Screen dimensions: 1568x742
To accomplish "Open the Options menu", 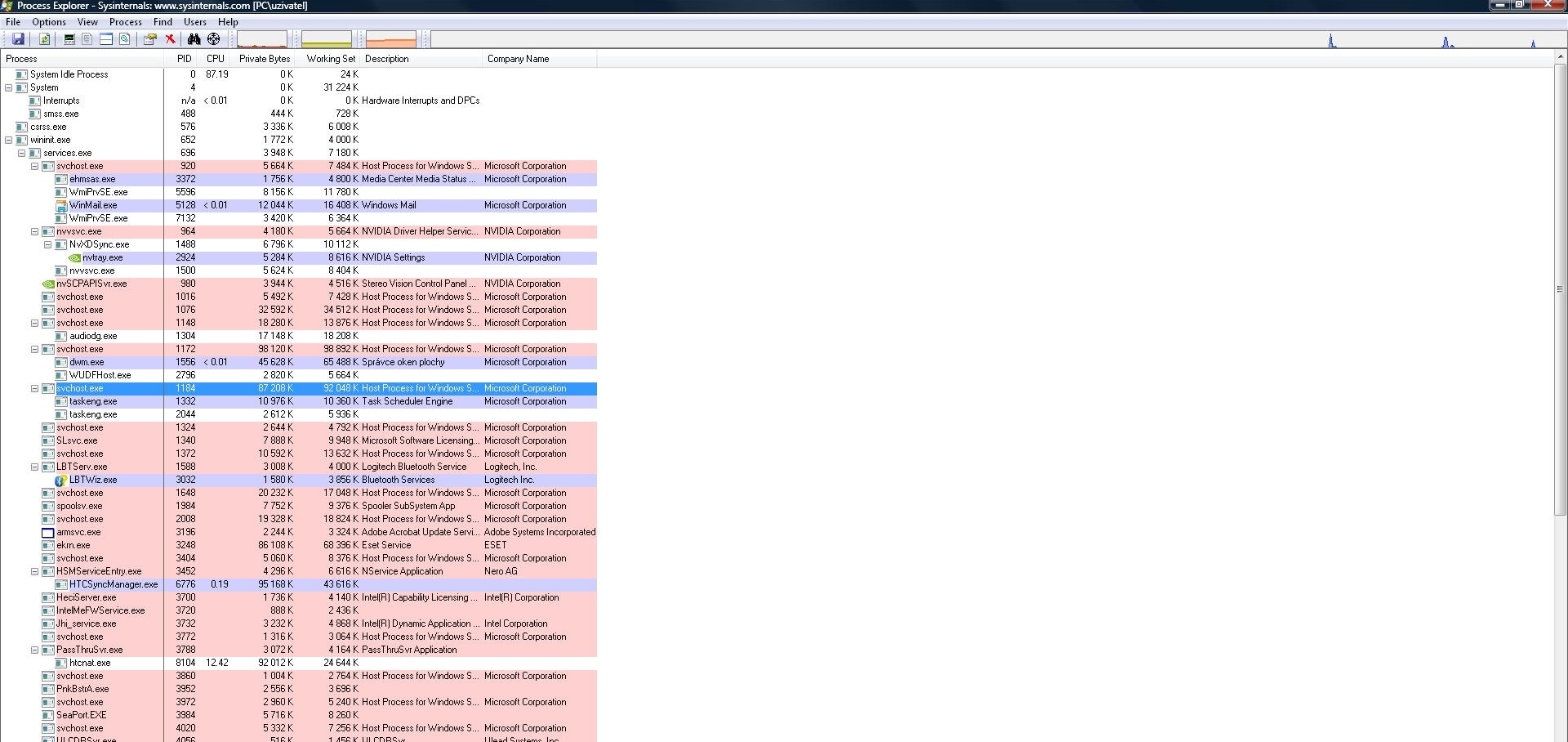I will [49, 22].
